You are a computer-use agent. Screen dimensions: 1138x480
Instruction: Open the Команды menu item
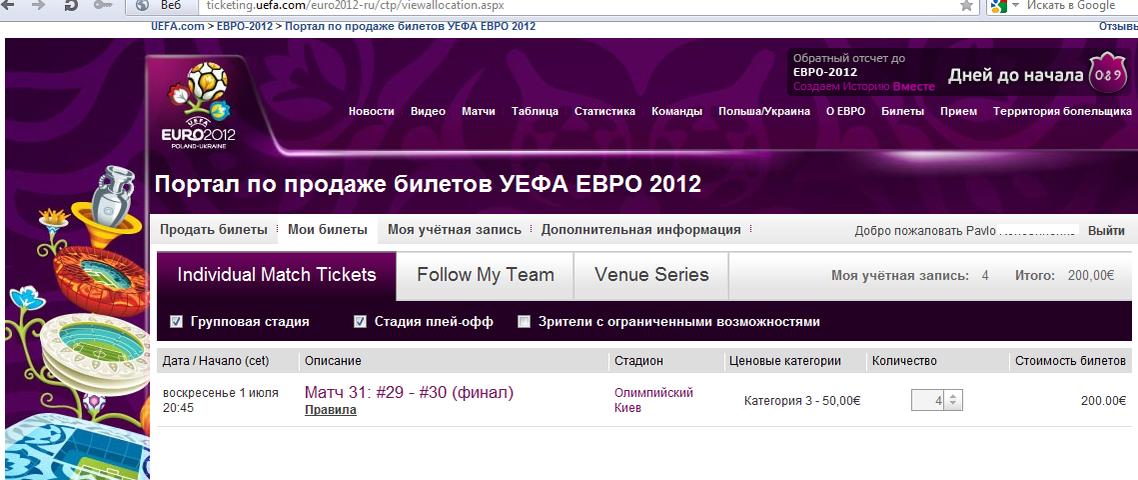click(x=676, y=111)
